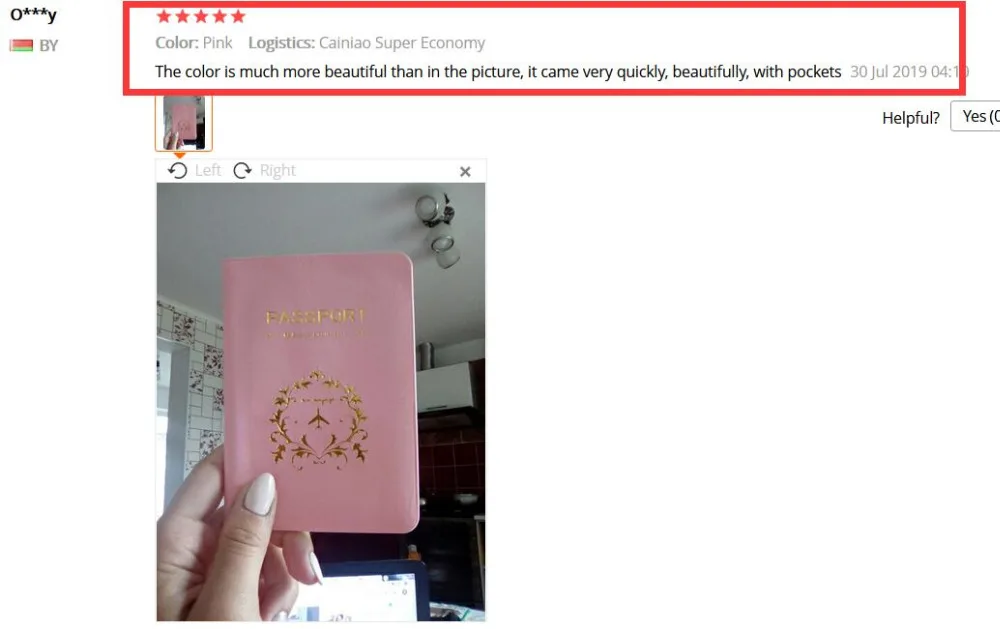1000x629 pixels.
Task: Close the enlarged review photo viewer
Action: pos(465,172)
